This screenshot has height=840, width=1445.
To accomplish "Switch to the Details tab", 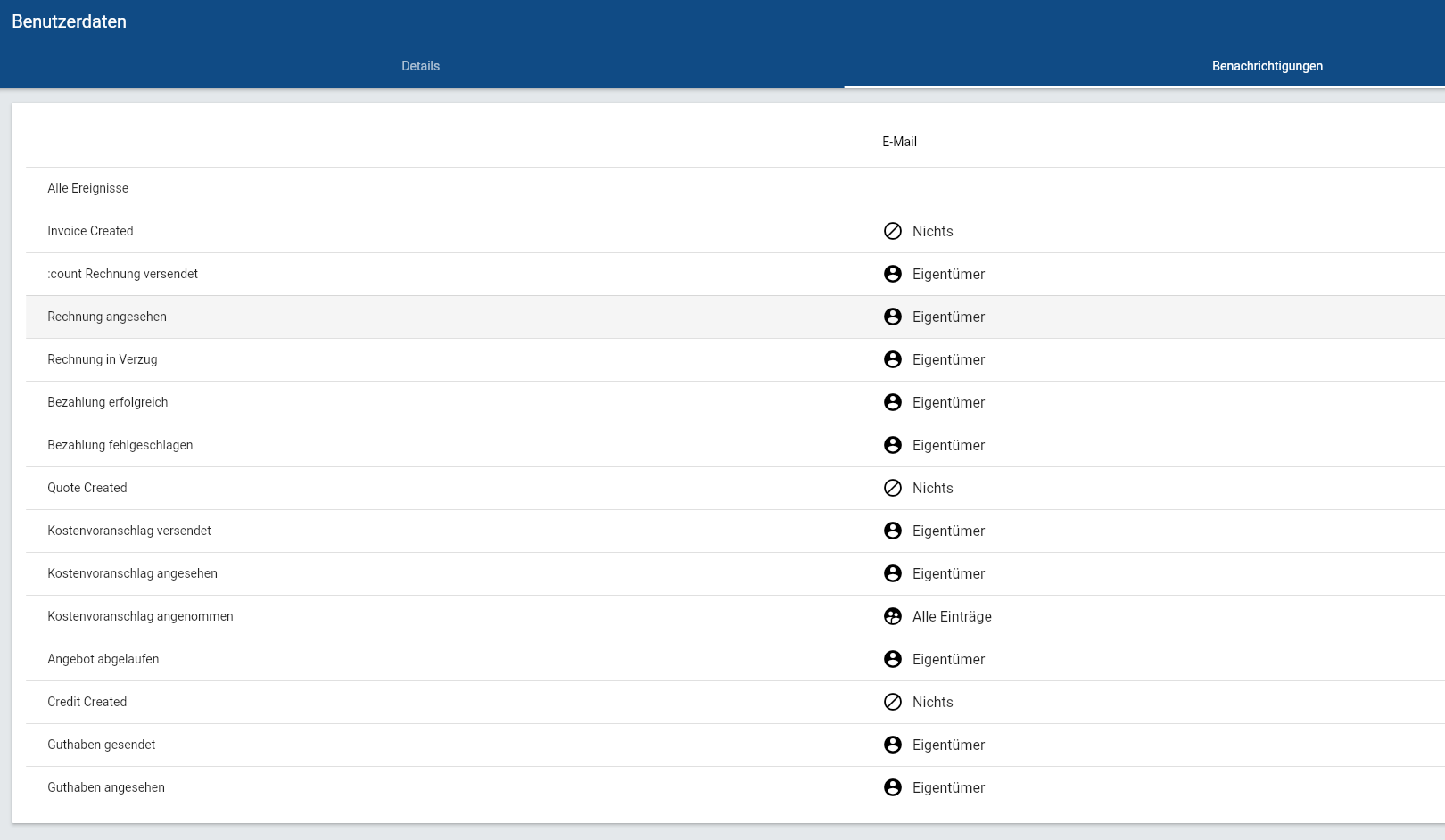I will pyautogui.click(x=421, y=66).
